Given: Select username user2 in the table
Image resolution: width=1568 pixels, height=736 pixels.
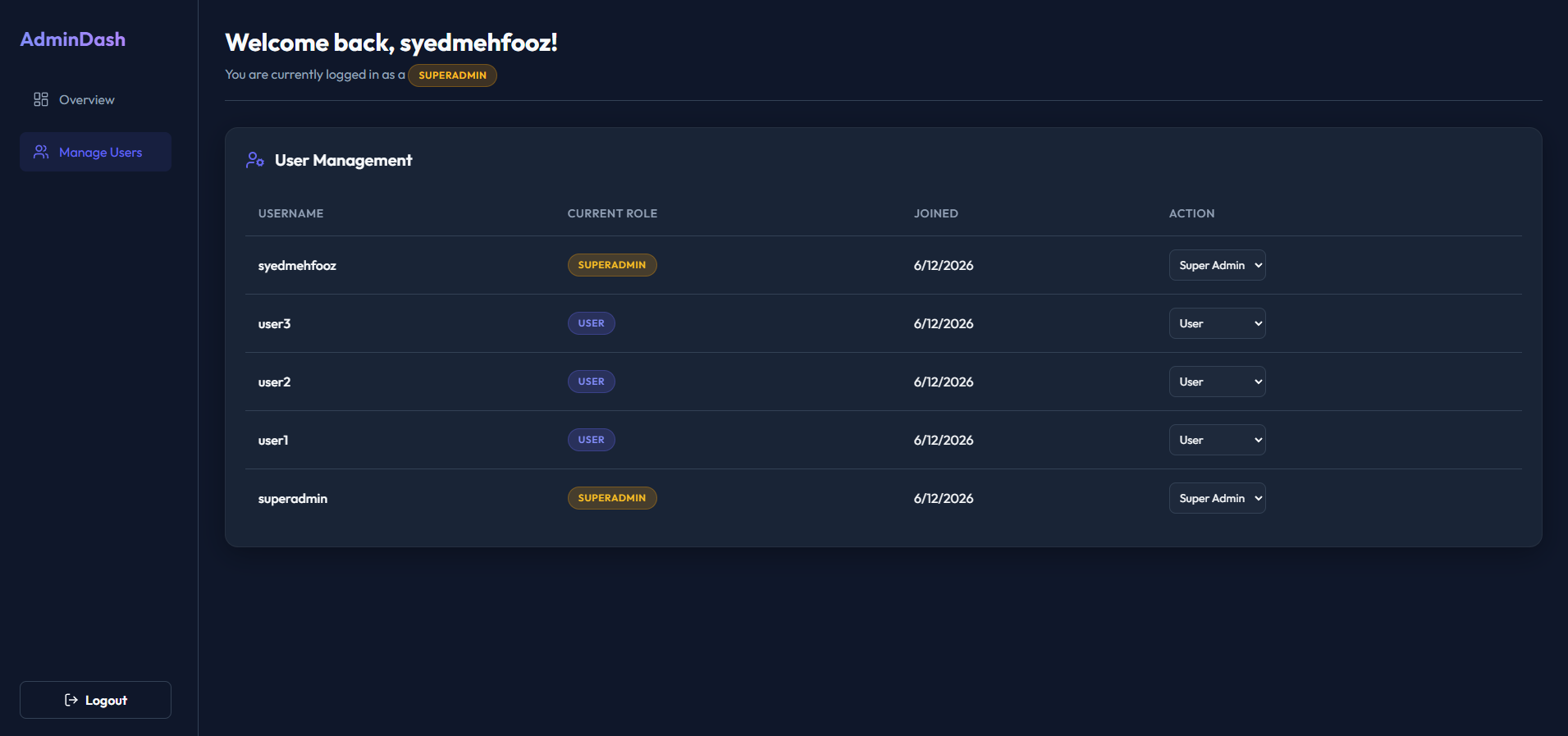Looking at the screenshot, I should [274, 382].
